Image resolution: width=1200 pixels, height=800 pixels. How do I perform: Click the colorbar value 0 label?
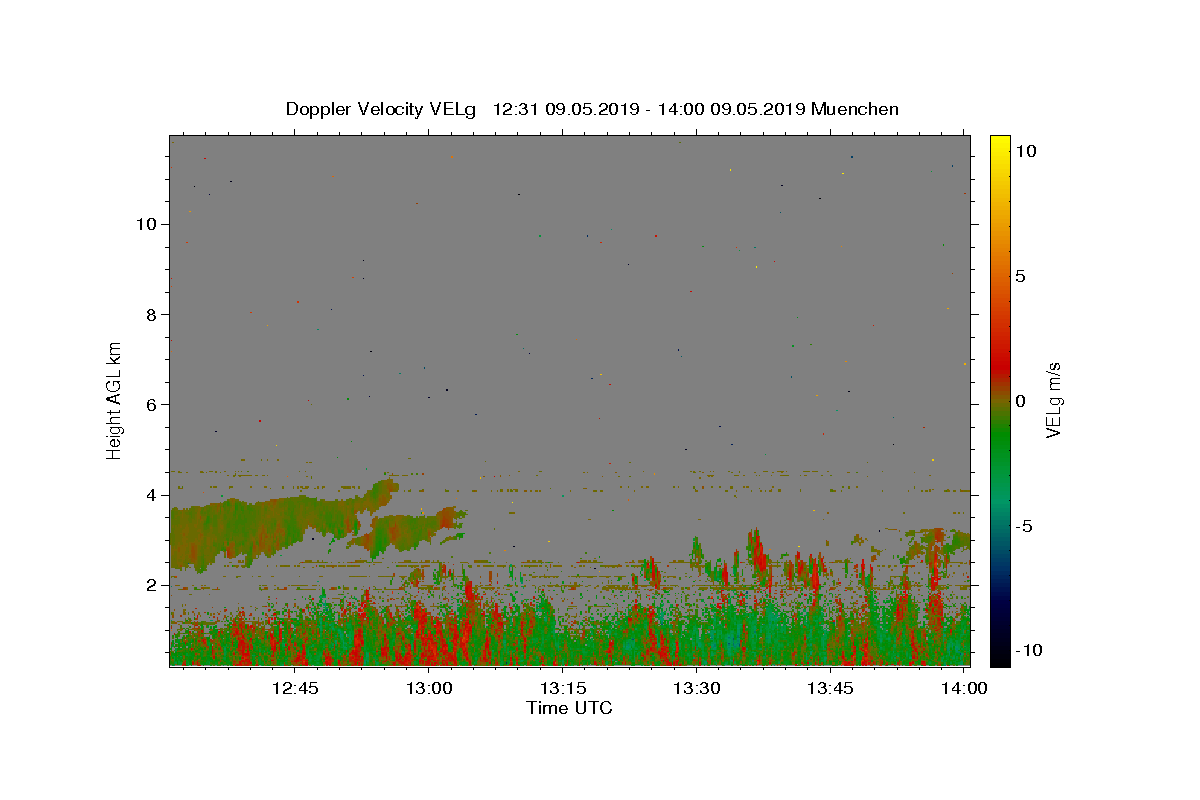point(1020,401)
